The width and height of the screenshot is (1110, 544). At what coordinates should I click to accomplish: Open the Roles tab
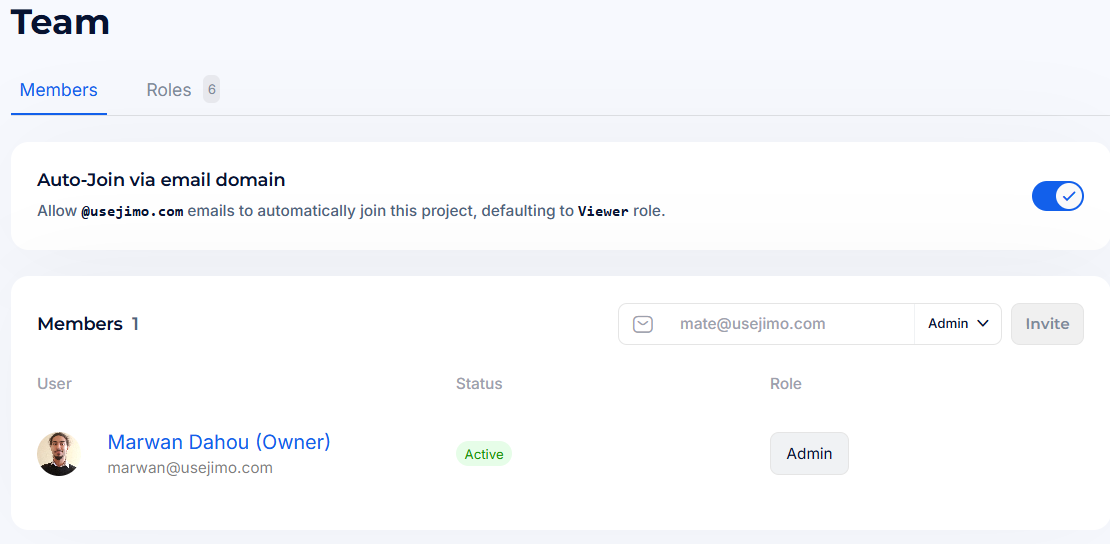click(x=168, y=90)
